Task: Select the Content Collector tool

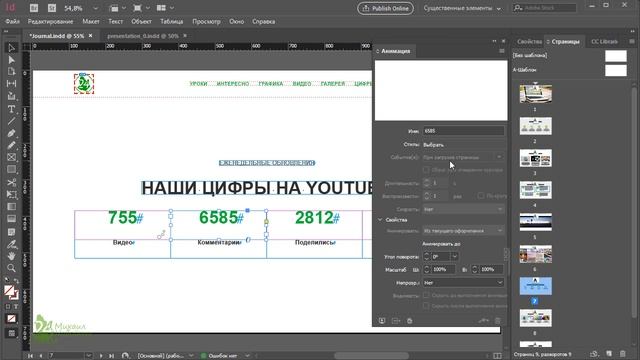Action: [x=11, y=96]
